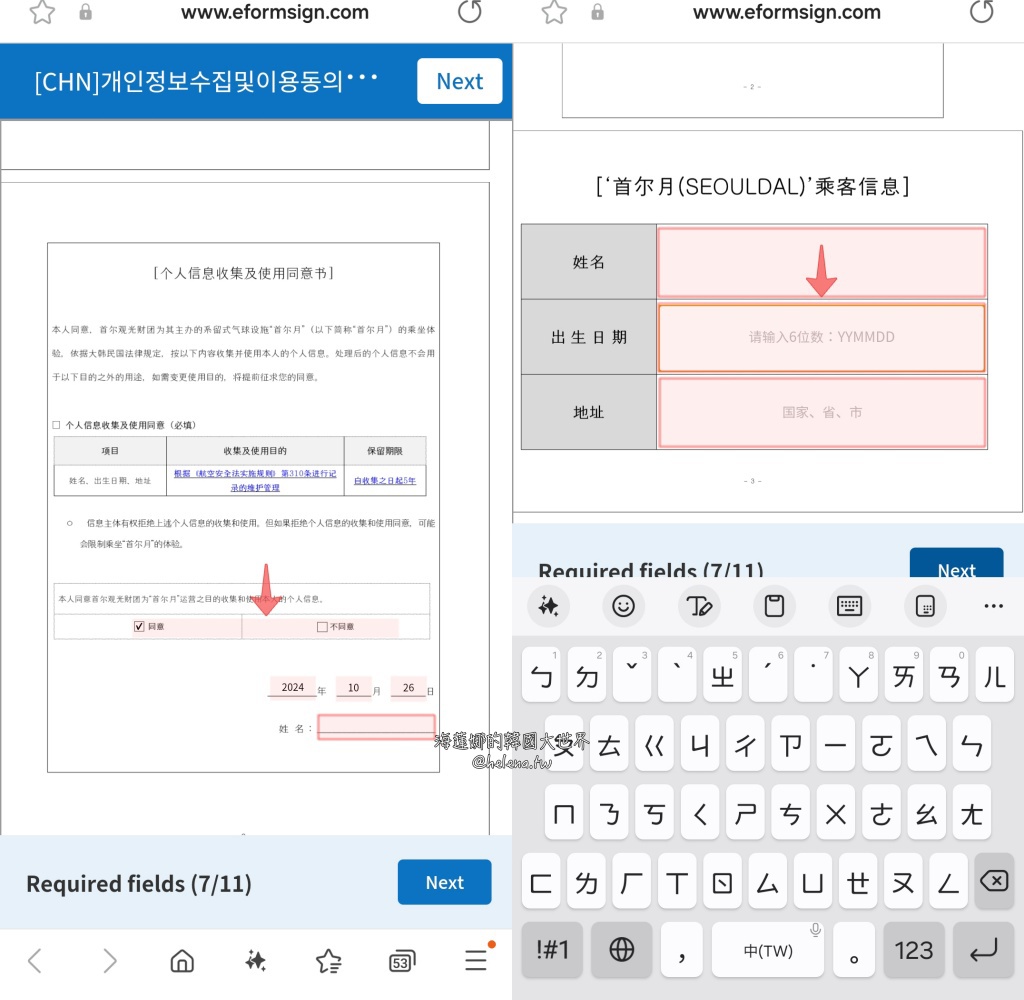Open the bookmarks star icon in bottom bar

coord(328,962)
